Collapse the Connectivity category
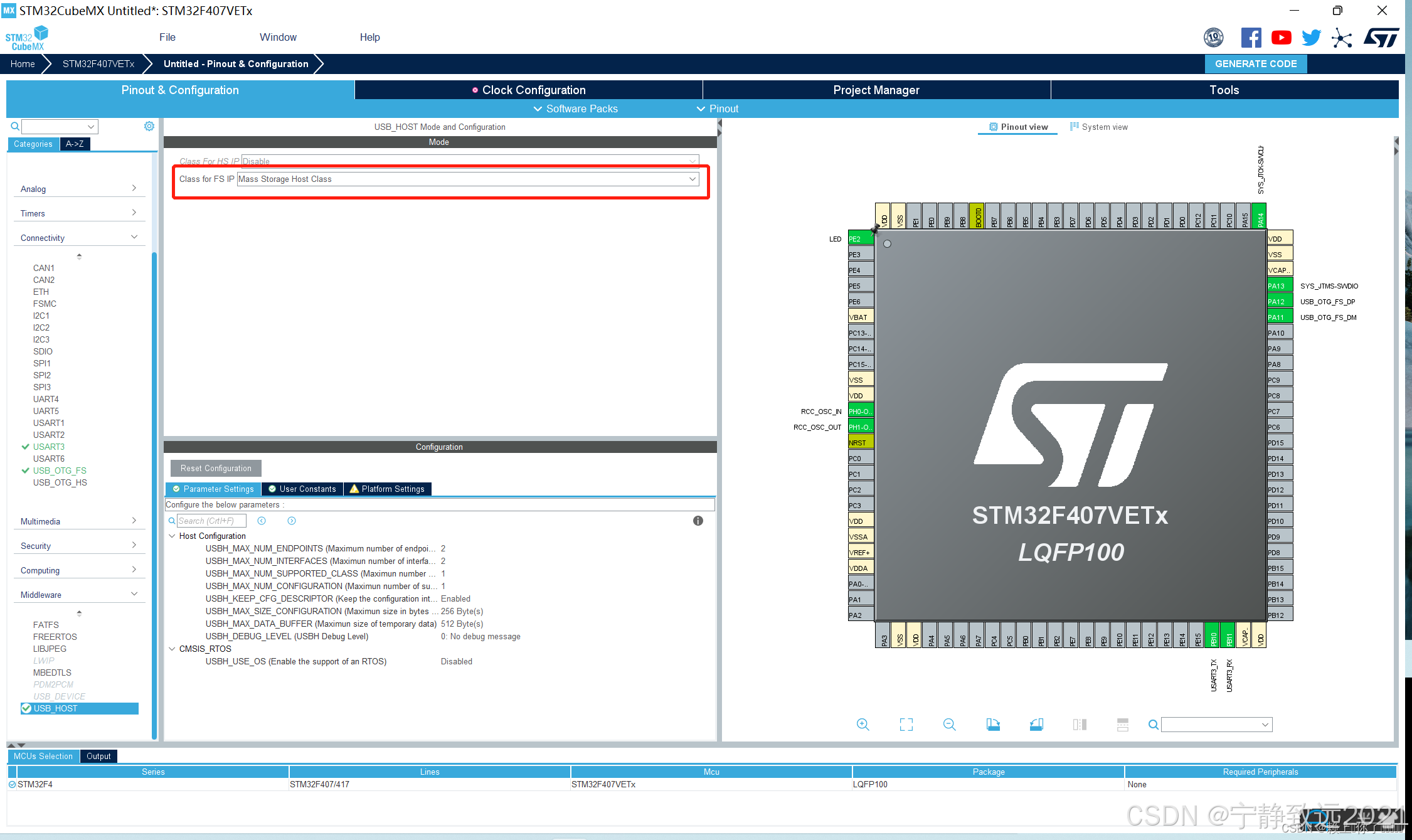This screenshot has height=840, width=1412. click(79, 238)
